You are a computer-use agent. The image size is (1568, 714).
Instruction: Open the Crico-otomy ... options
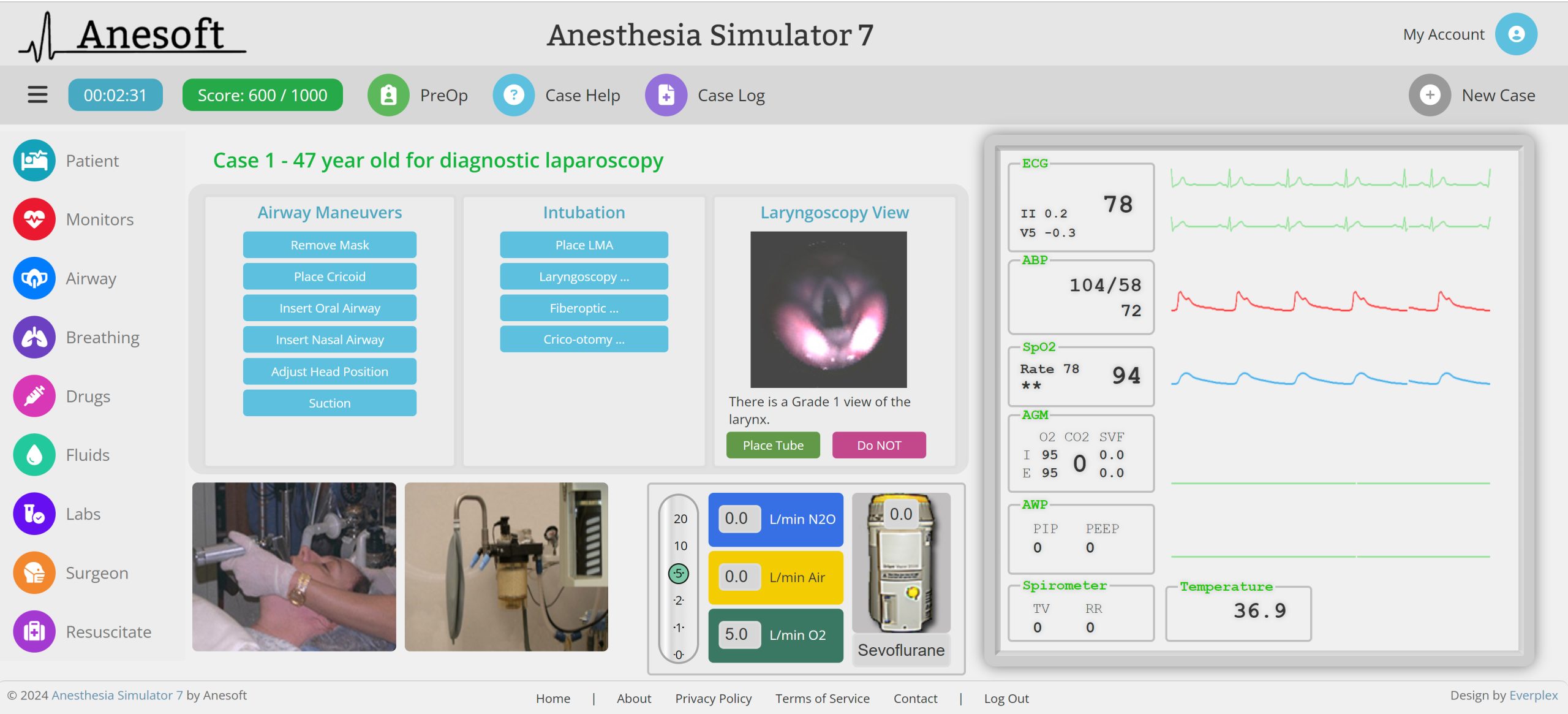click(x=584, y=340)
